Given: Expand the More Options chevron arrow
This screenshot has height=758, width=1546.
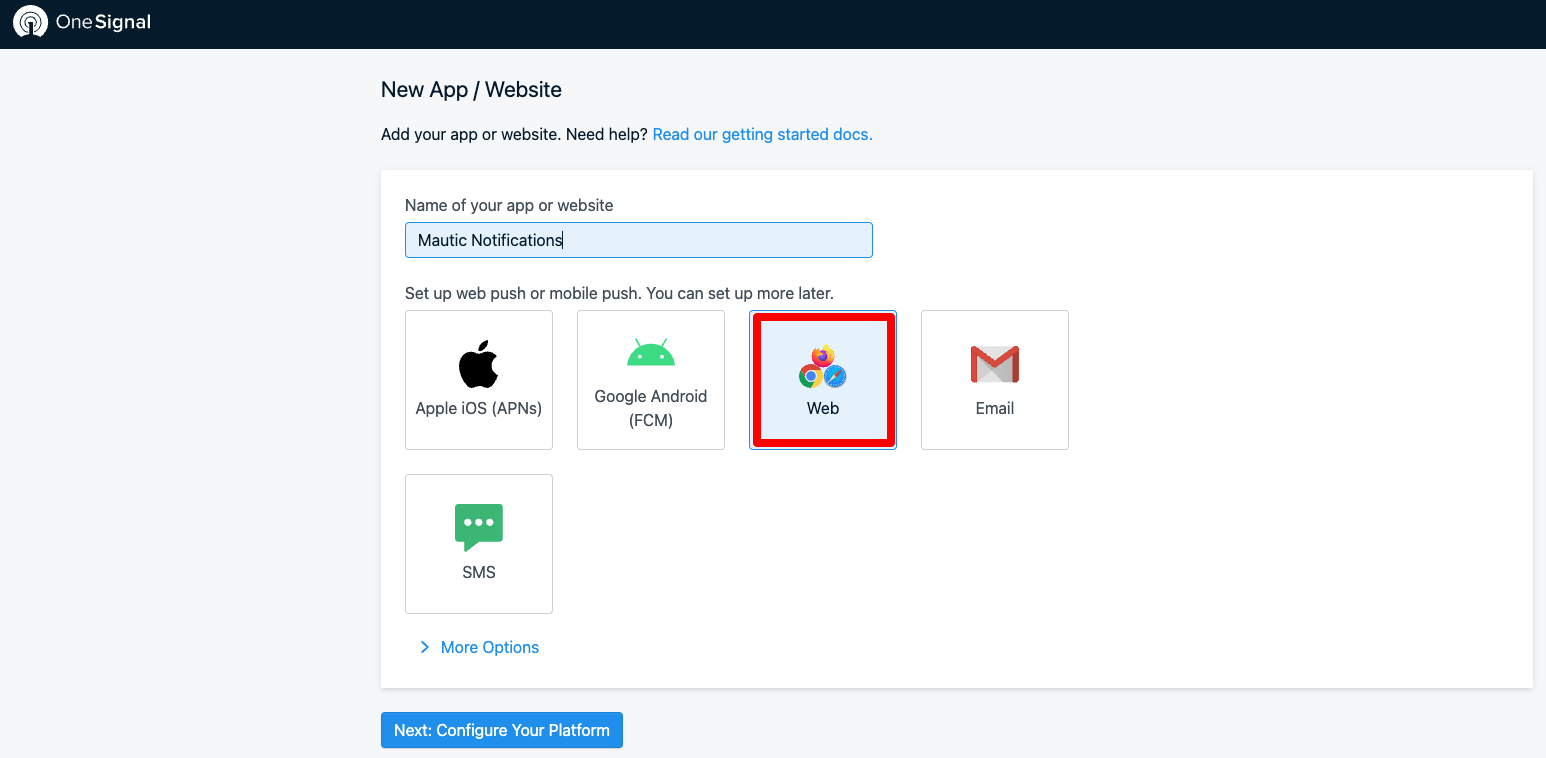Looking at the screenshot, I should [425, 647].
